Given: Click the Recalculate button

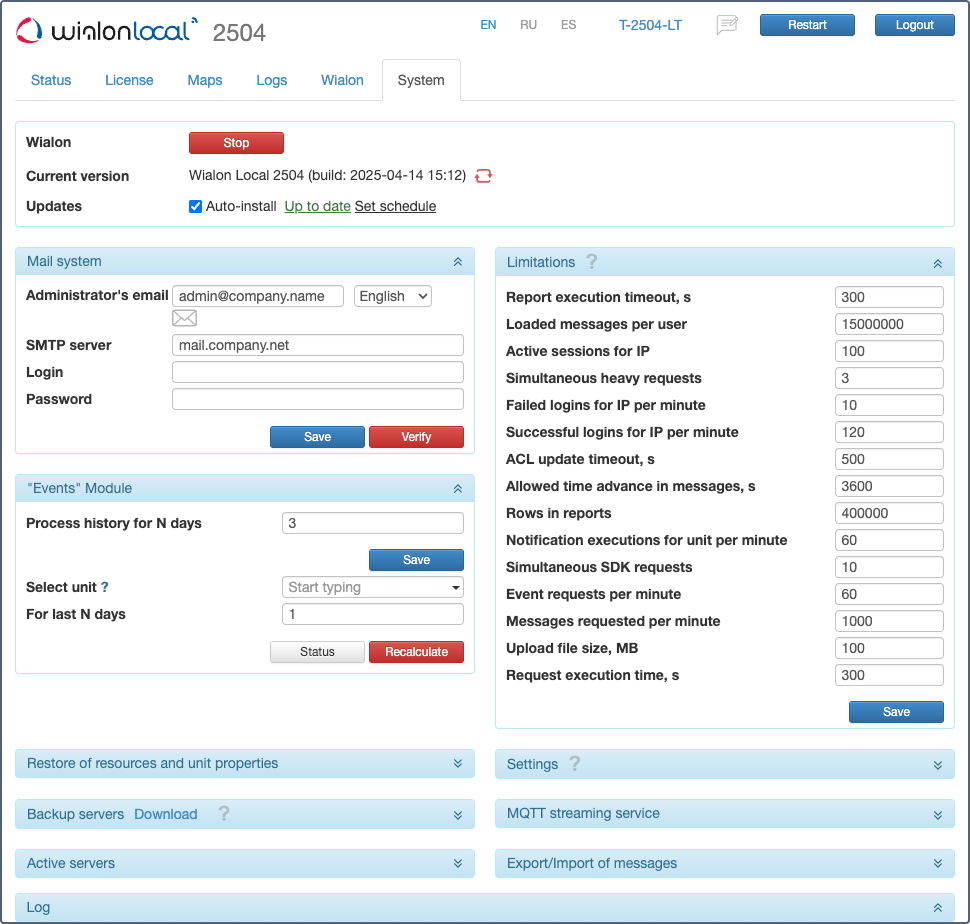Looking at the screenshot, I should (x=416, y=652).
